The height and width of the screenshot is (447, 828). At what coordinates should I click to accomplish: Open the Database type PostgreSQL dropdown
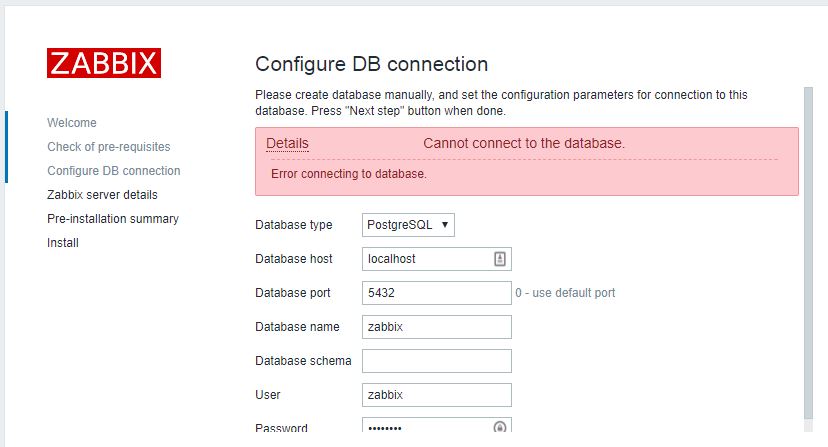tap(408, 225)
